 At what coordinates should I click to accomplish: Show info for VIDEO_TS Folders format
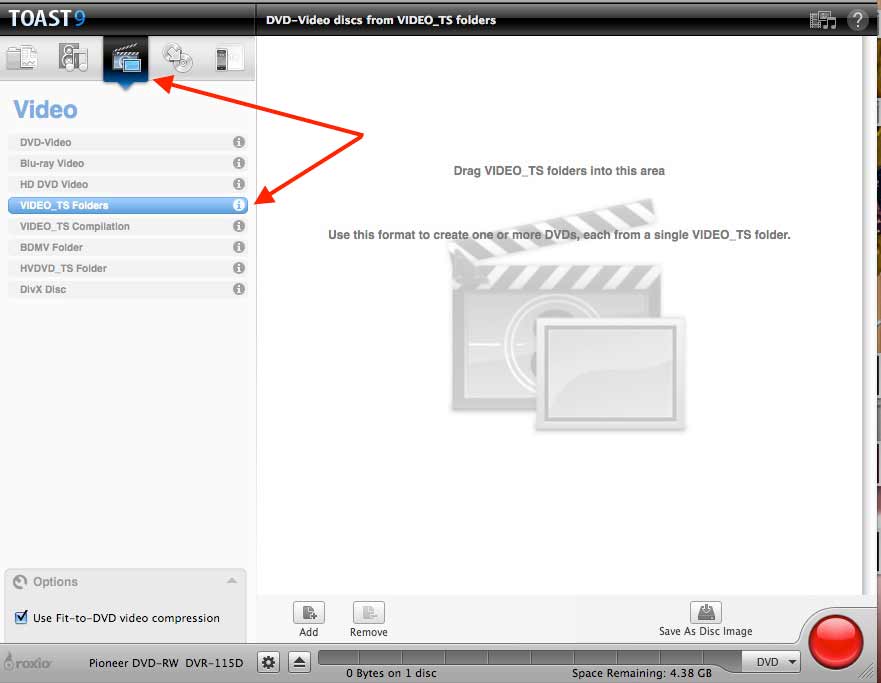[x=239, y=205]
